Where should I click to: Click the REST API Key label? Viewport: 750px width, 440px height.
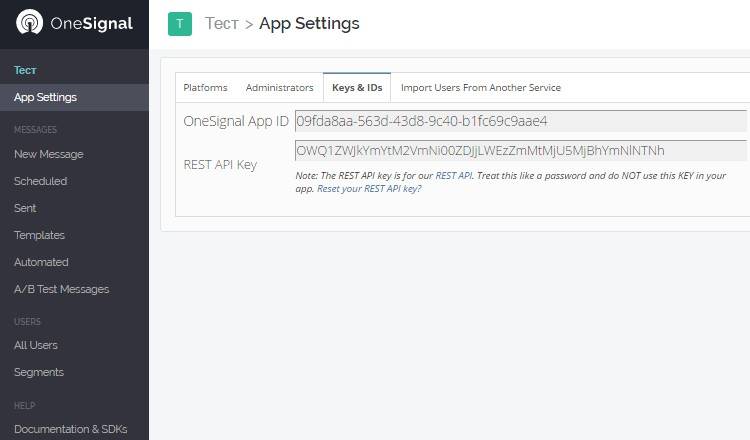(220, 165)
